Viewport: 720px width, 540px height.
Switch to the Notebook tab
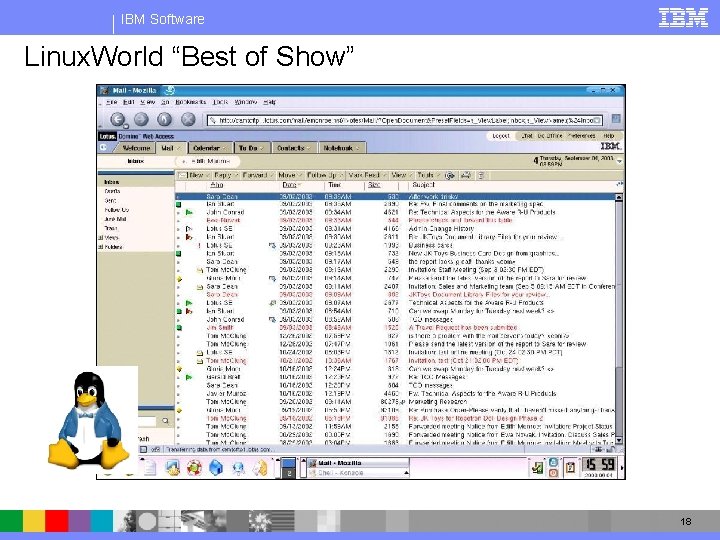(x=342, y=148)
